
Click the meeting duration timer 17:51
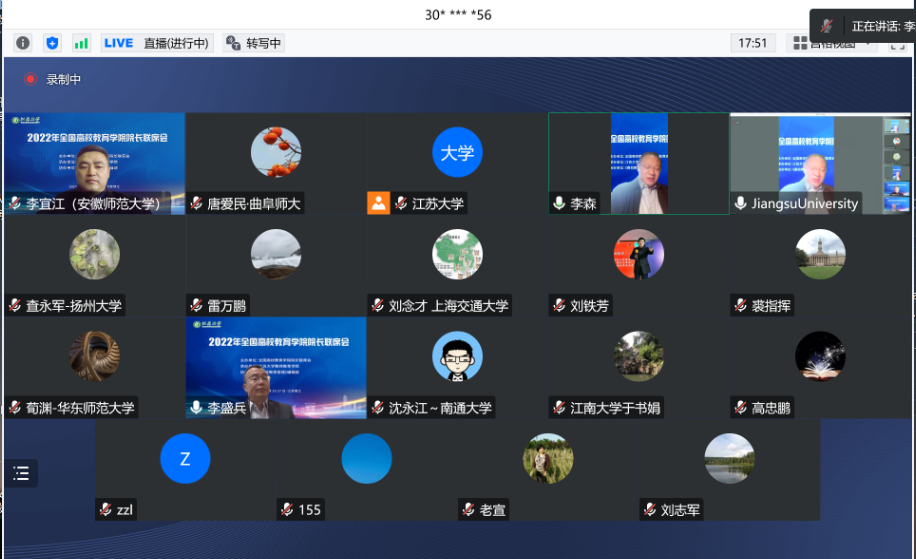(x=752, y=43)
